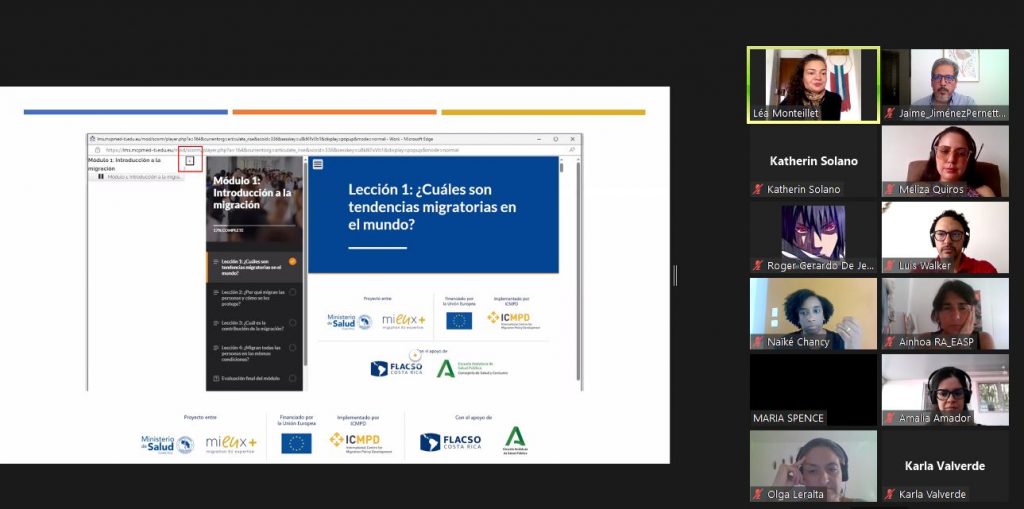The width and height of the screenshot is (1024, 509).
Task: Click the muted mic icon beside Karla Valverde
Action: click(x=889, y=494)
